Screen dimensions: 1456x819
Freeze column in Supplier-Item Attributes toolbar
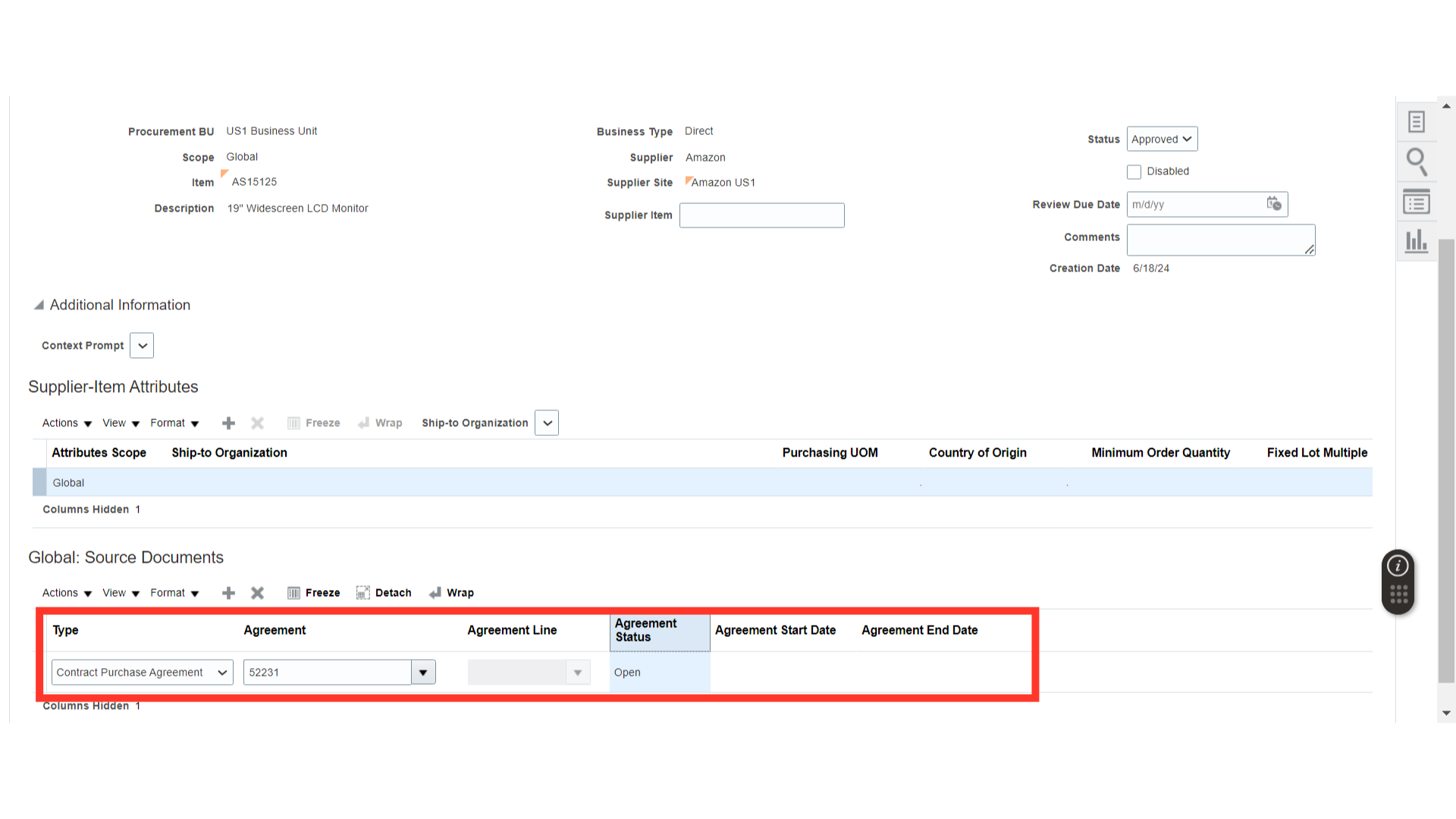314,423
